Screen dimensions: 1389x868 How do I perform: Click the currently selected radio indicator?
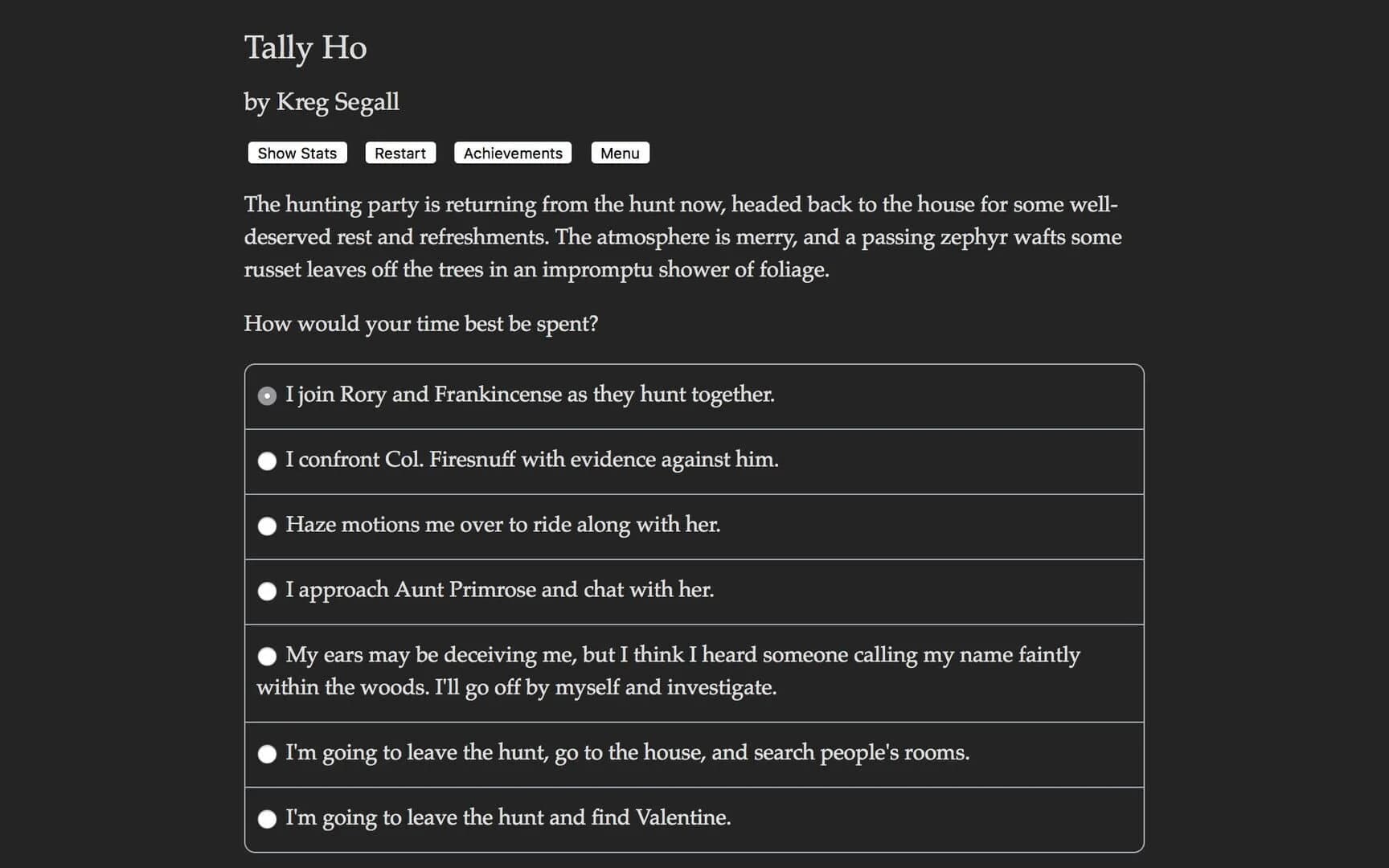click(x=267, y=395)
